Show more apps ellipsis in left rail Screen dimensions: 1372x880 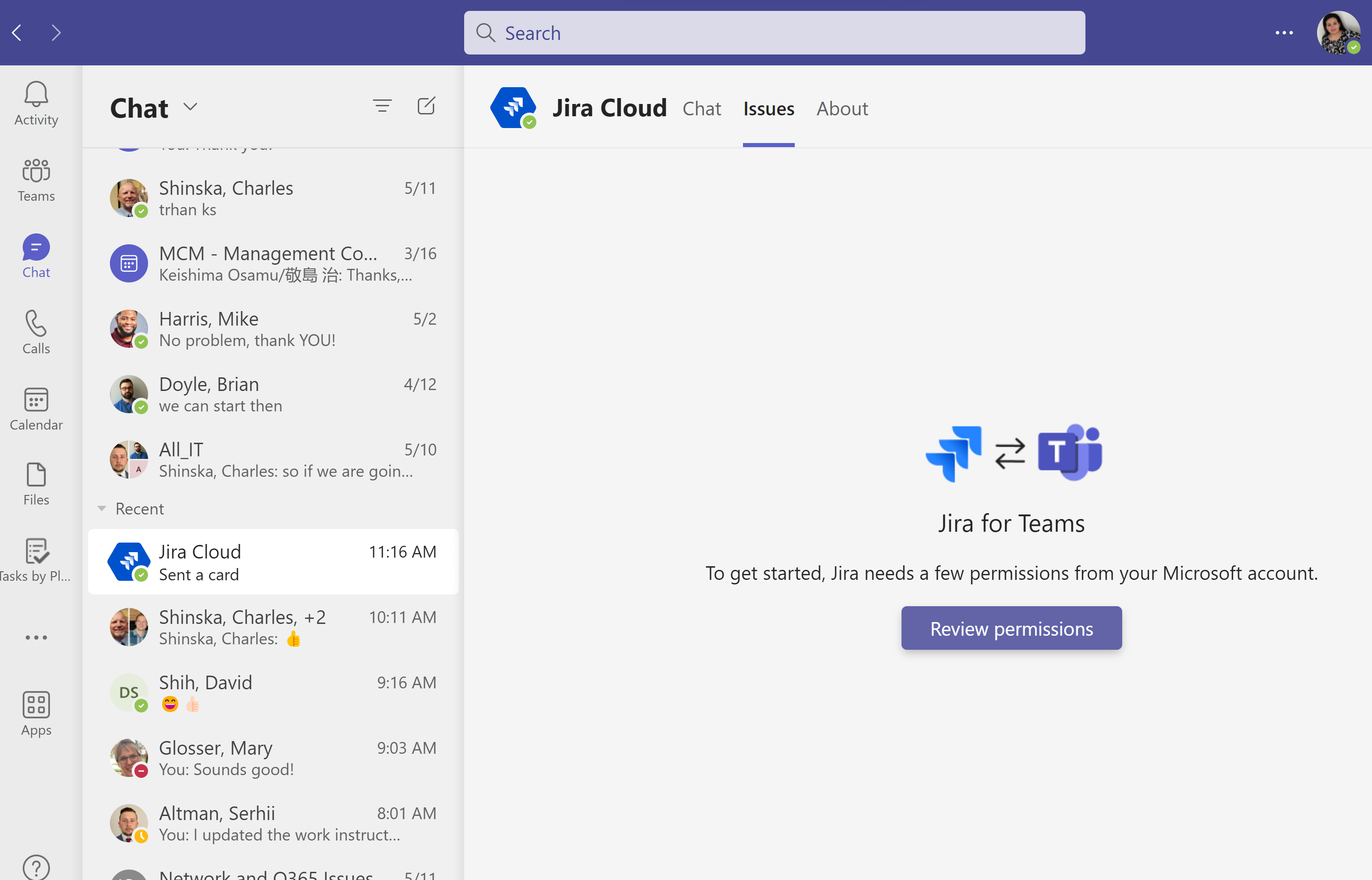(36, 637)
